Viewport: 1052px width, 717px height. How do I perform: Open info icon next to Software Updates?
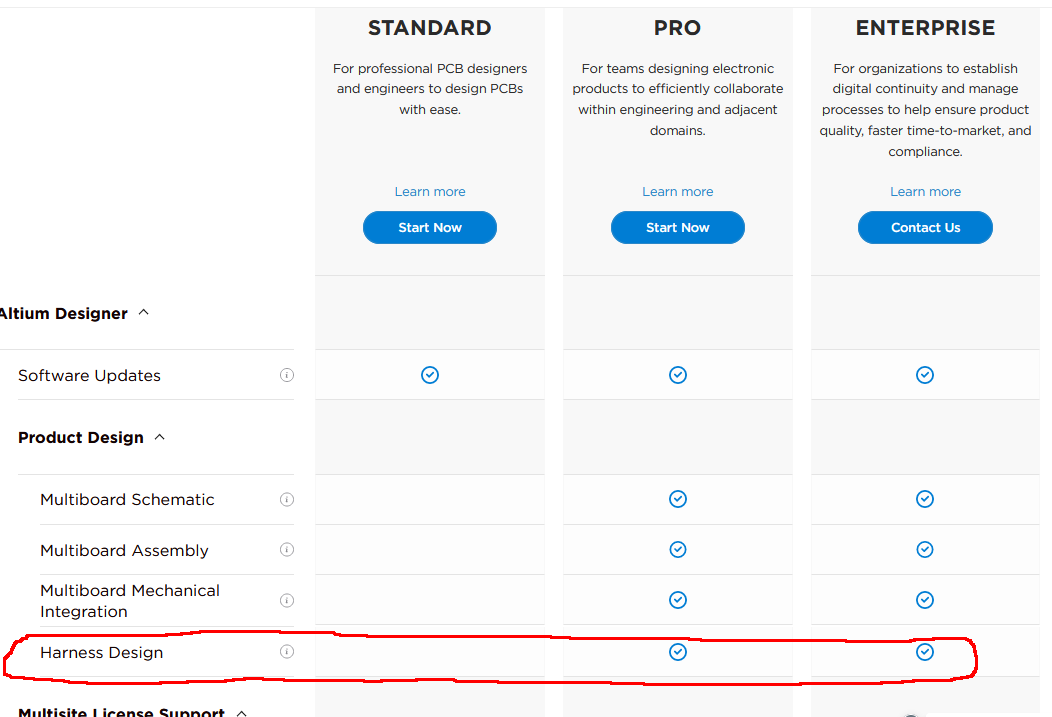coord(286,375)
